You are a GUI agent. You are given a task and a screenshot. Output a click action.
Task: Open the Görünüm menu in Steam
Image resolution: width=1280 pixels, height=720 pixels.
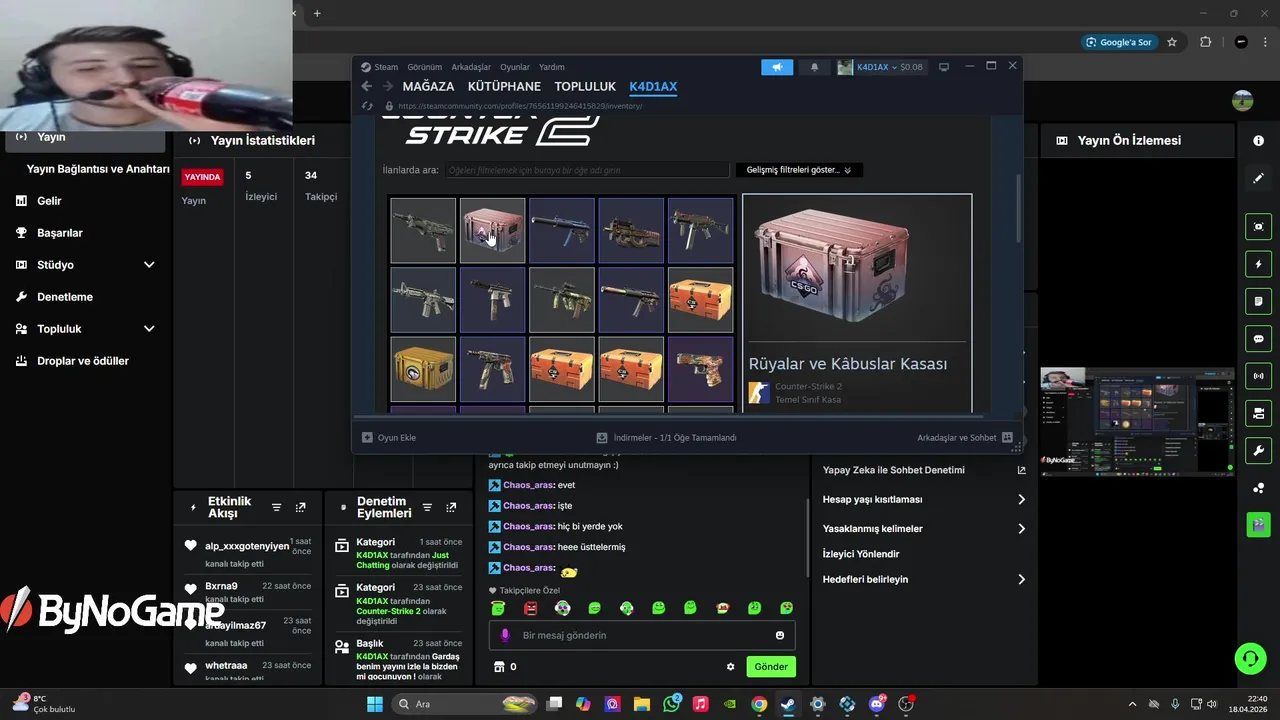tap(425, 67)
